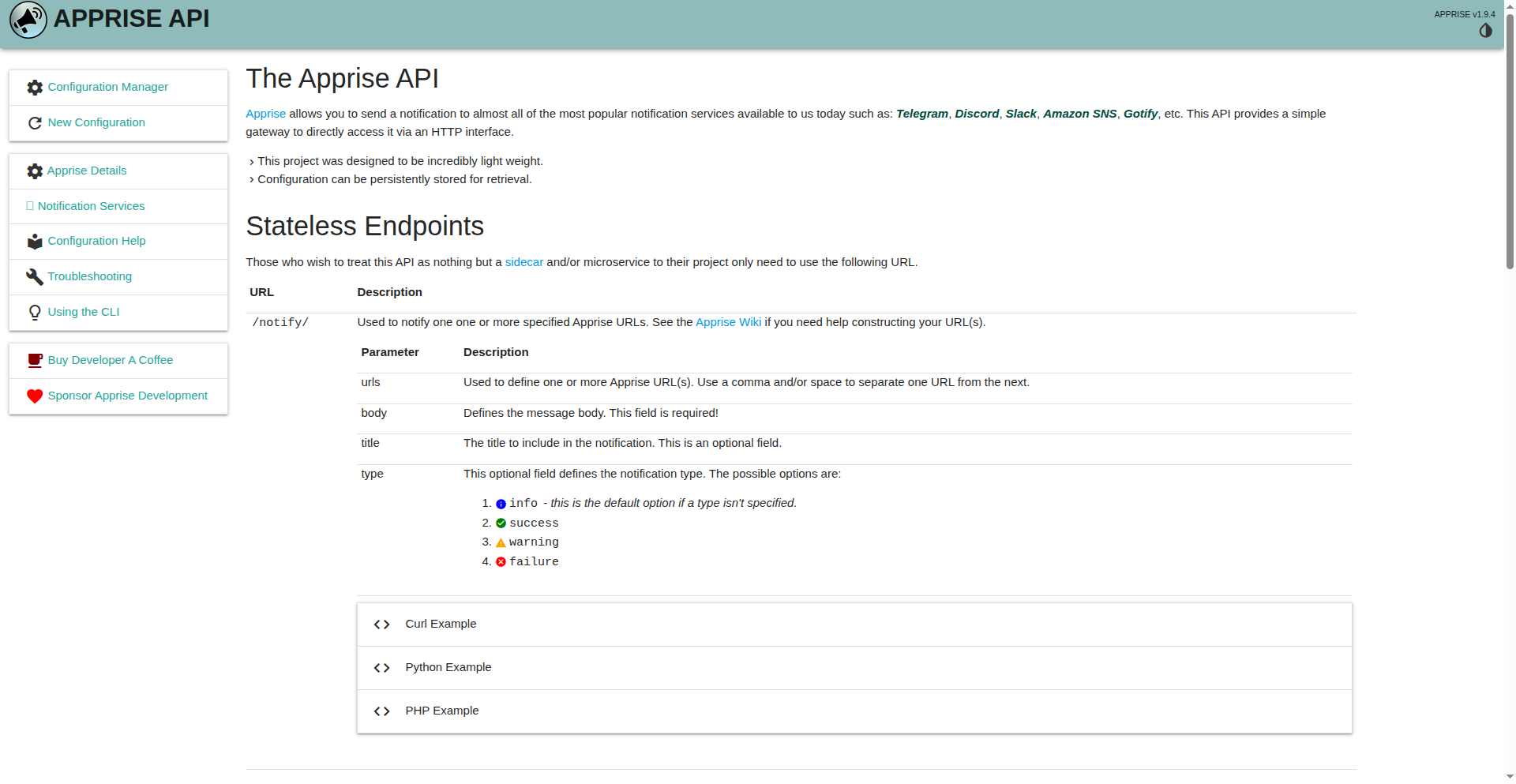Click the Configuration Help book icon
The height and width of the screenshot is (784, 1516).
click(35, 242)
